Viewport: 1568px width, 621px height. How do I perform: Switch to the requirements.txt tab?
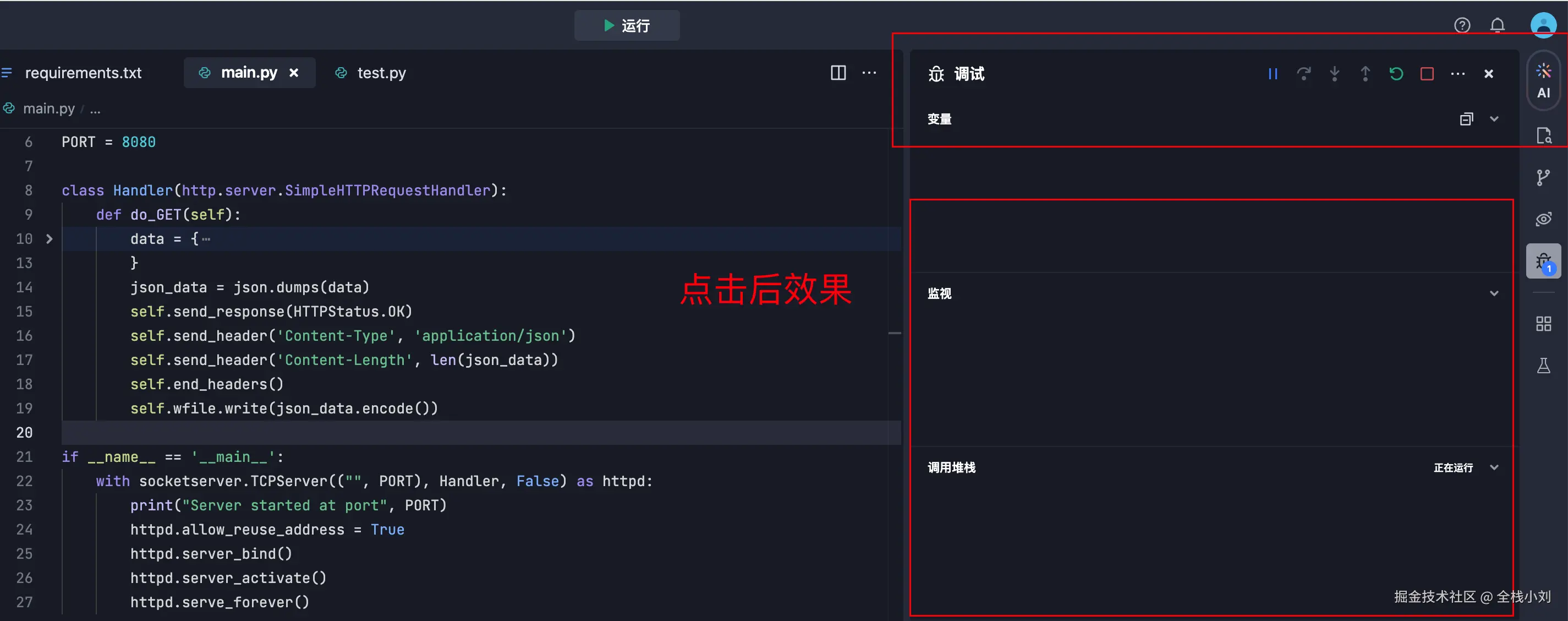83,73
